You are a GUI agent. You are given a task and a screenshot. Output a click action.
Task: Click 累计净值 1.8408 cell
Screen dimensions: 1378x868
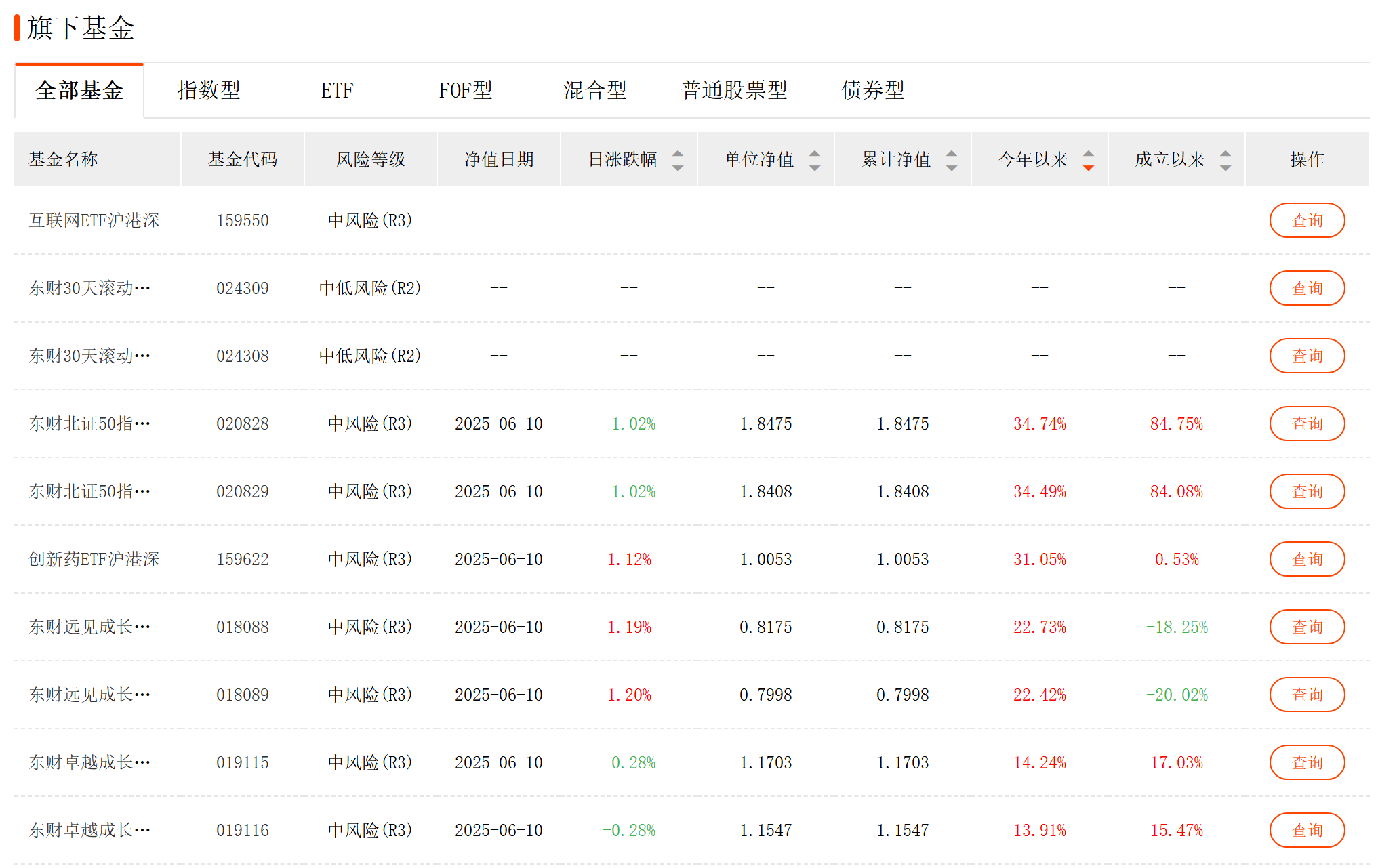point(903,491)
